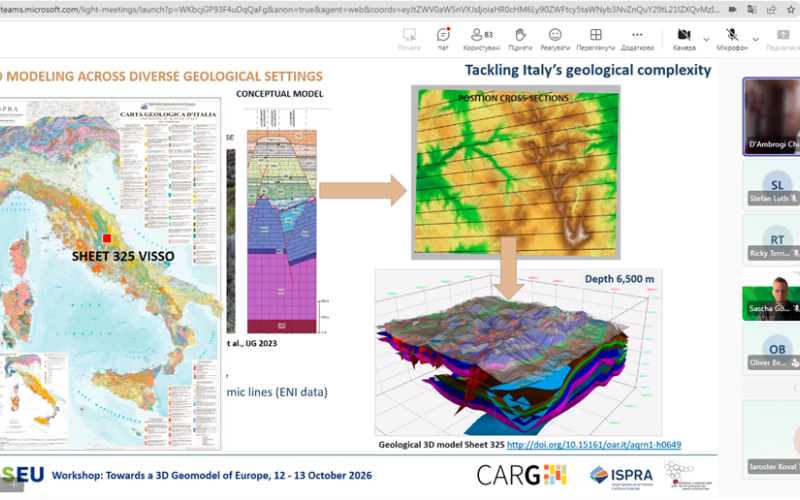Select the OB avatar tile
Screen dimensions: 800x500
tap(771, 349)
